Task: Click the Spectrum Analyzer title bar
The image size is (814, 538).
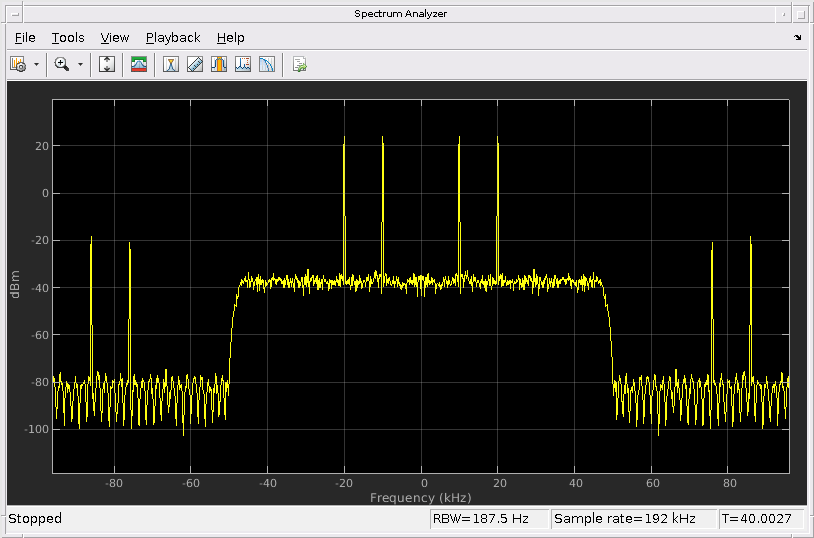Action: click(x=400, y=14)
